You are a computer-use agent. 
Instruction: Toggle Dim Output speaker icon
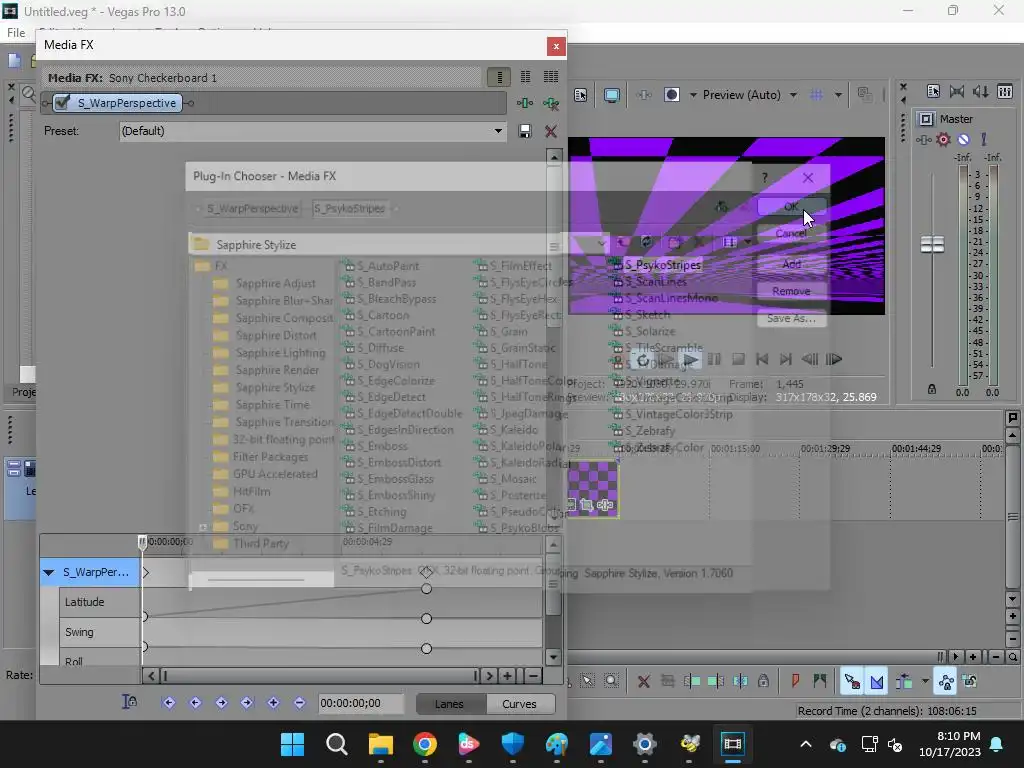980,91
